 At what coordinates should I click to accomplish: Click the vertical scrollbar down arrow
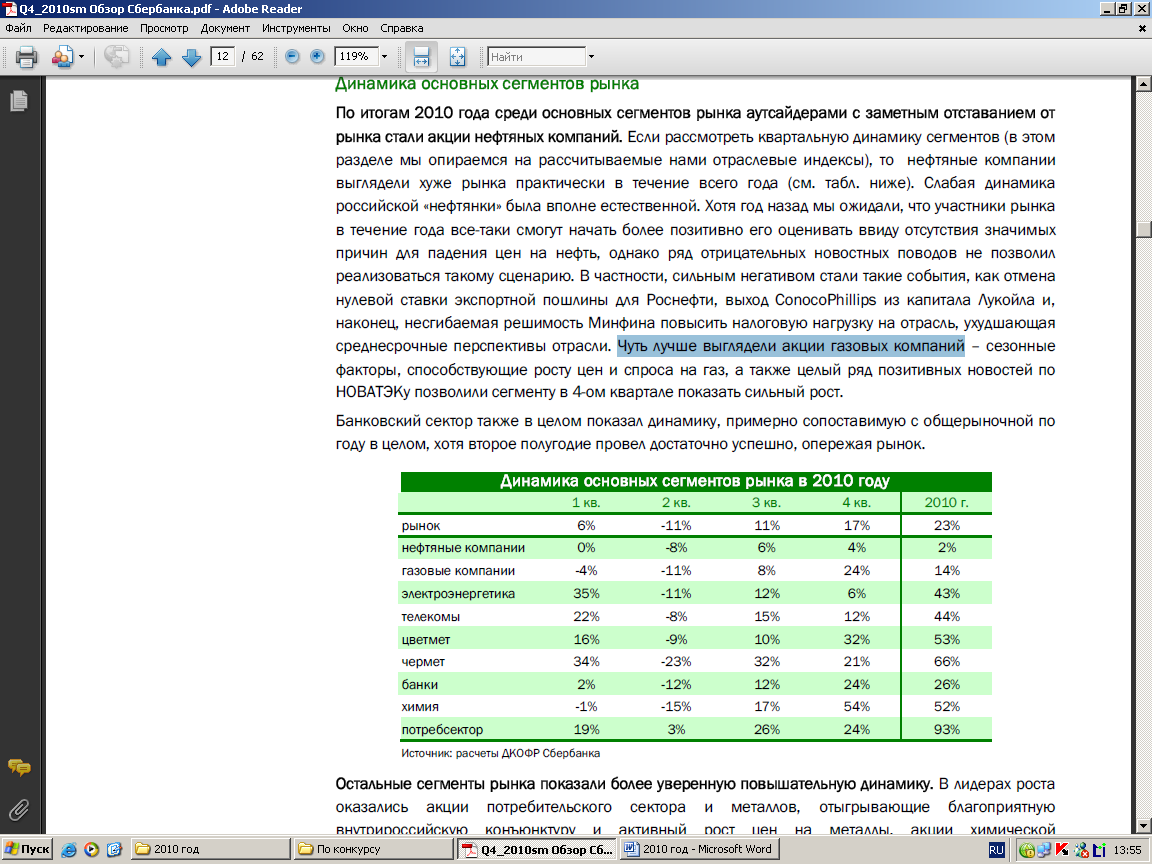pos(1143,826)
